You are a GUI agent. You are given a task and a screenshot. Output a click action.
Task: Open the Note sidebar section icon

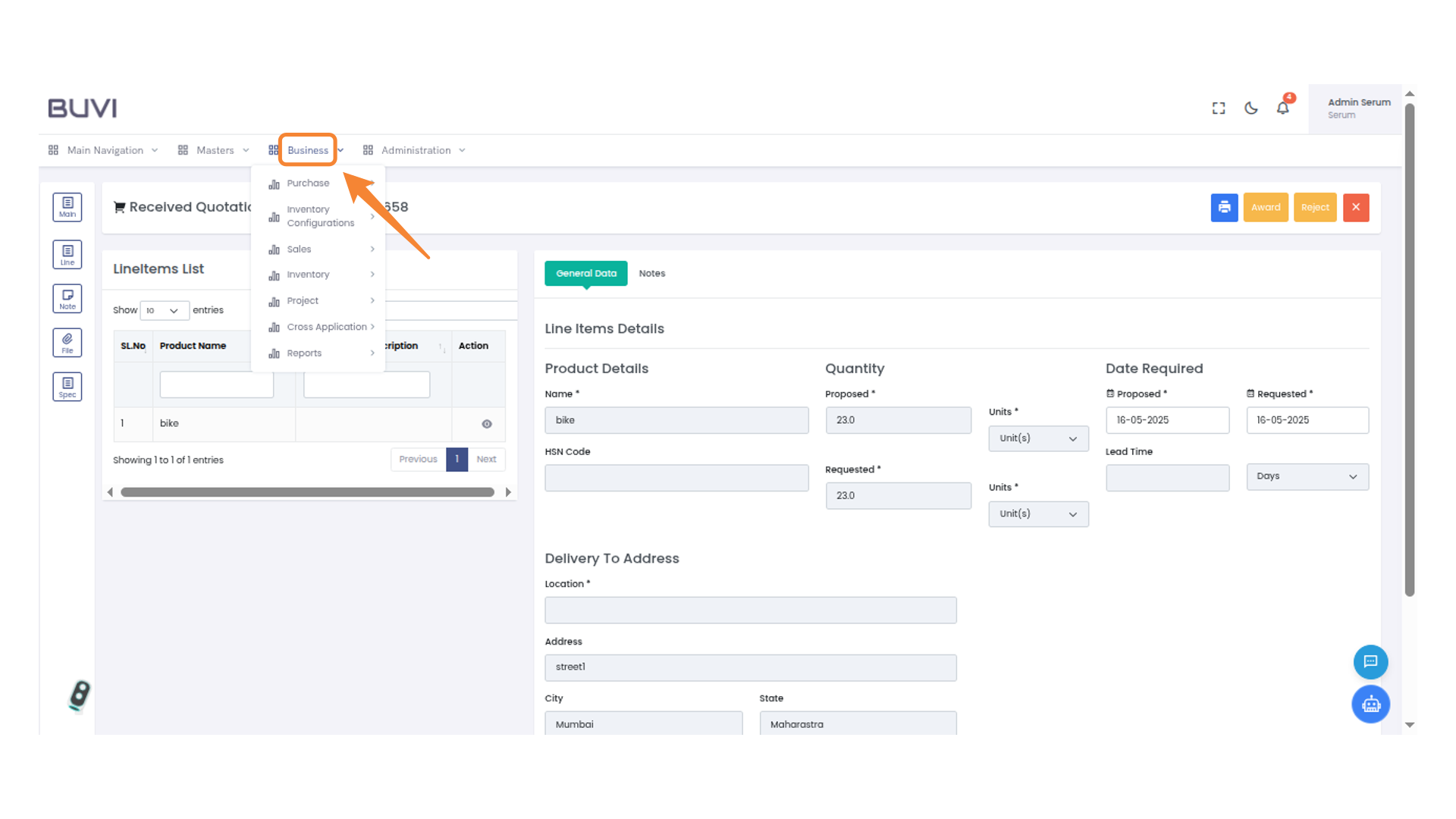67,299
